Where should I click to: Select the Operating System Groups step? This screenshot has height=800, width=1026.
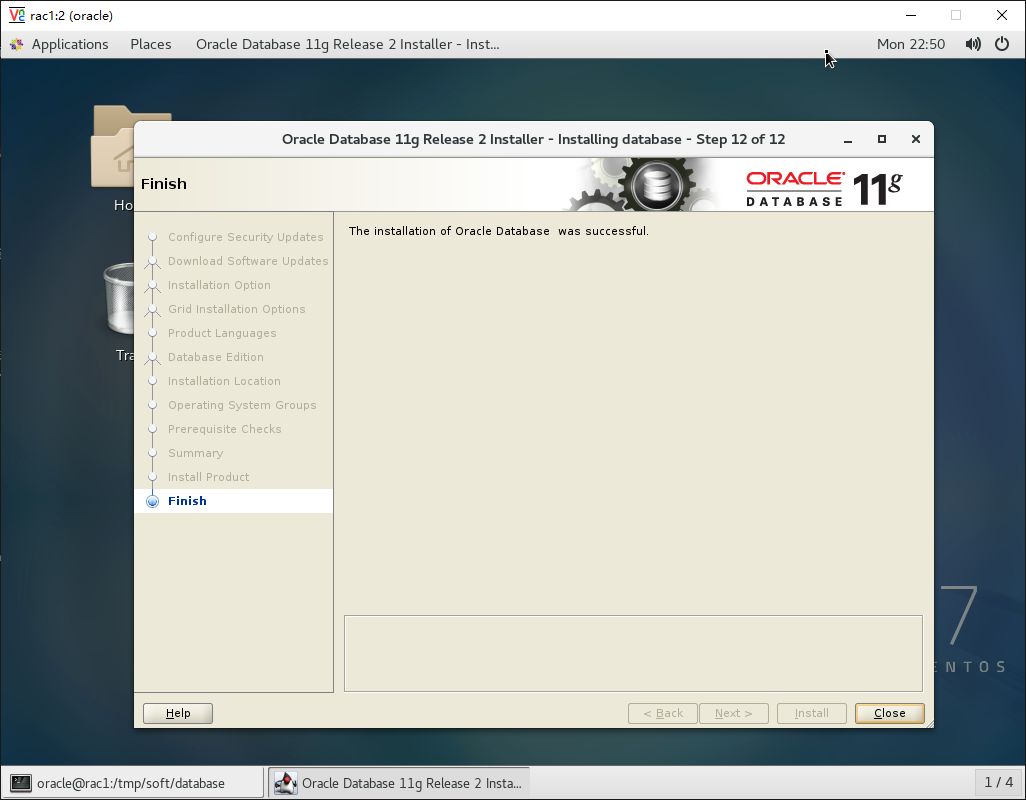click(241, 405)
